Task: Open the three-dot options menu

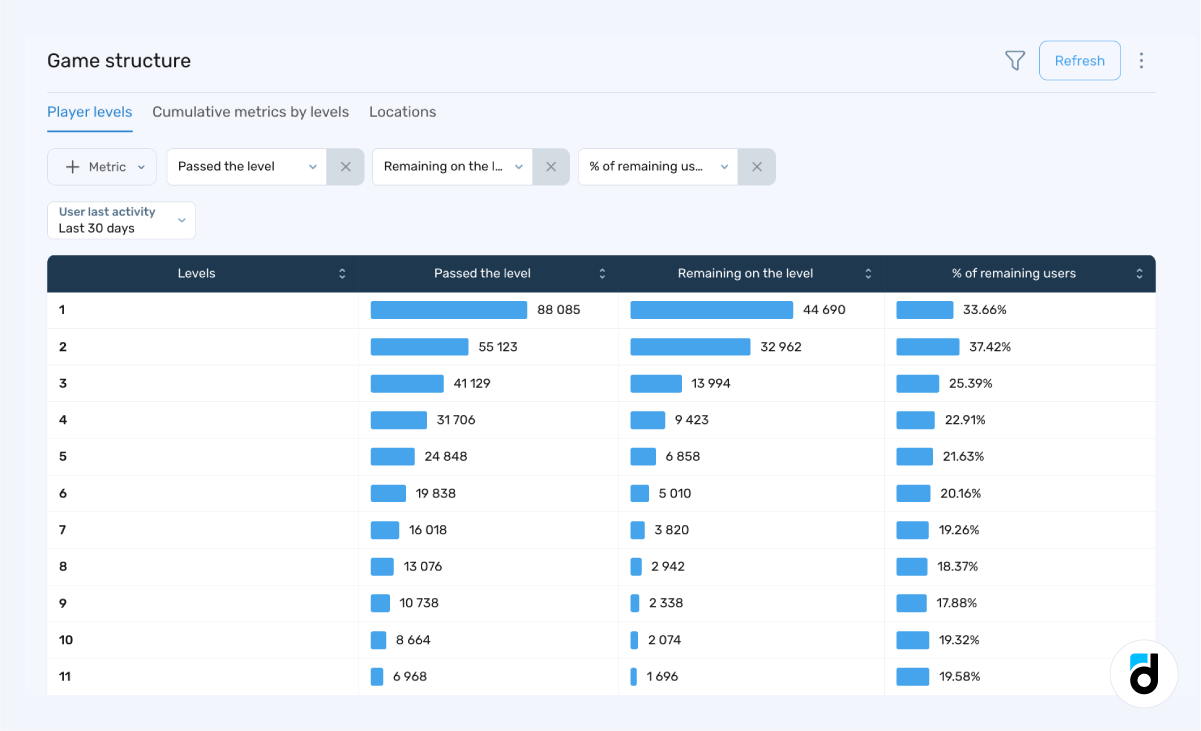Action: [1141, 60]
